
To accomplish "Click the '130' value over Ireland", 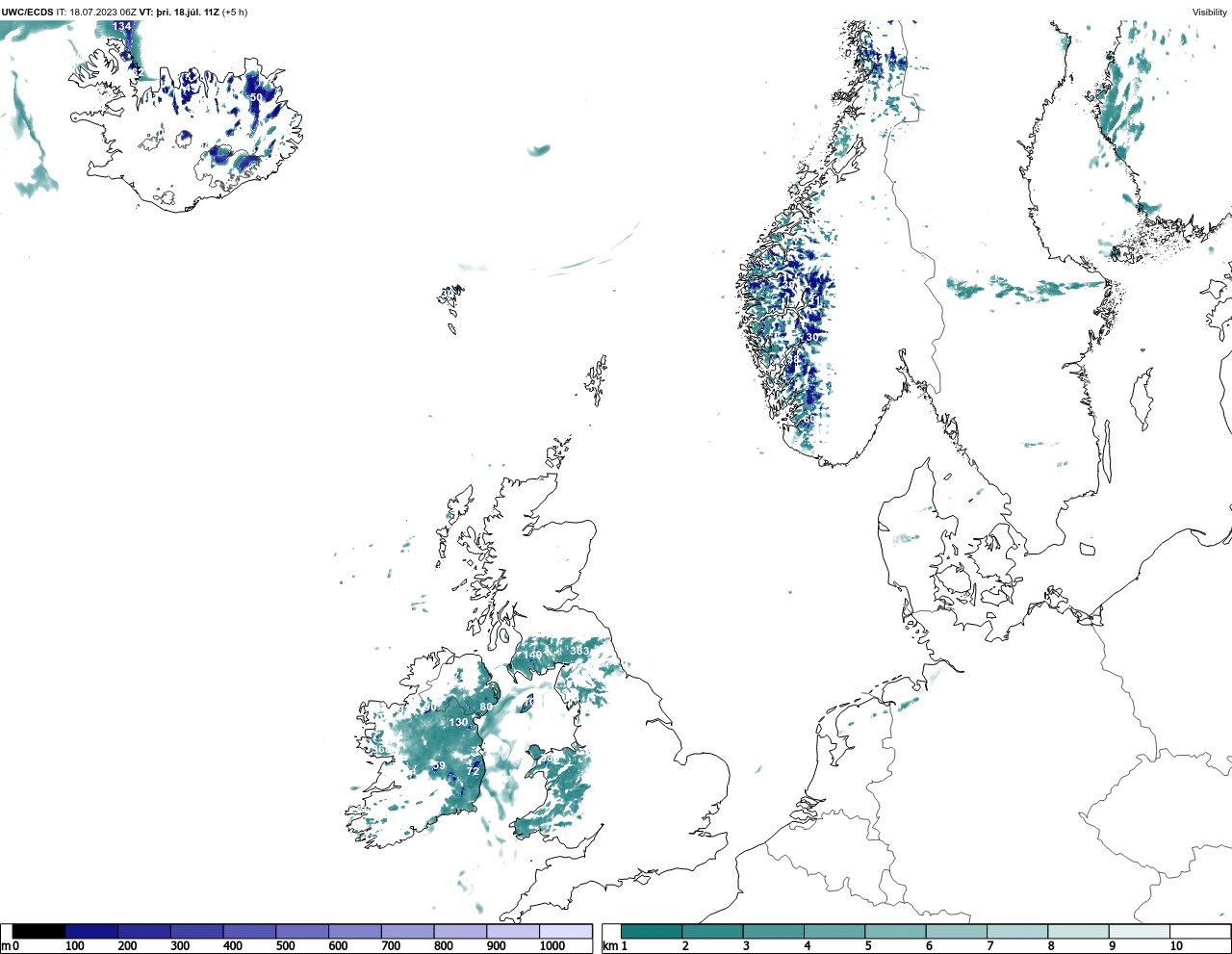I will [x=458, y=722].
